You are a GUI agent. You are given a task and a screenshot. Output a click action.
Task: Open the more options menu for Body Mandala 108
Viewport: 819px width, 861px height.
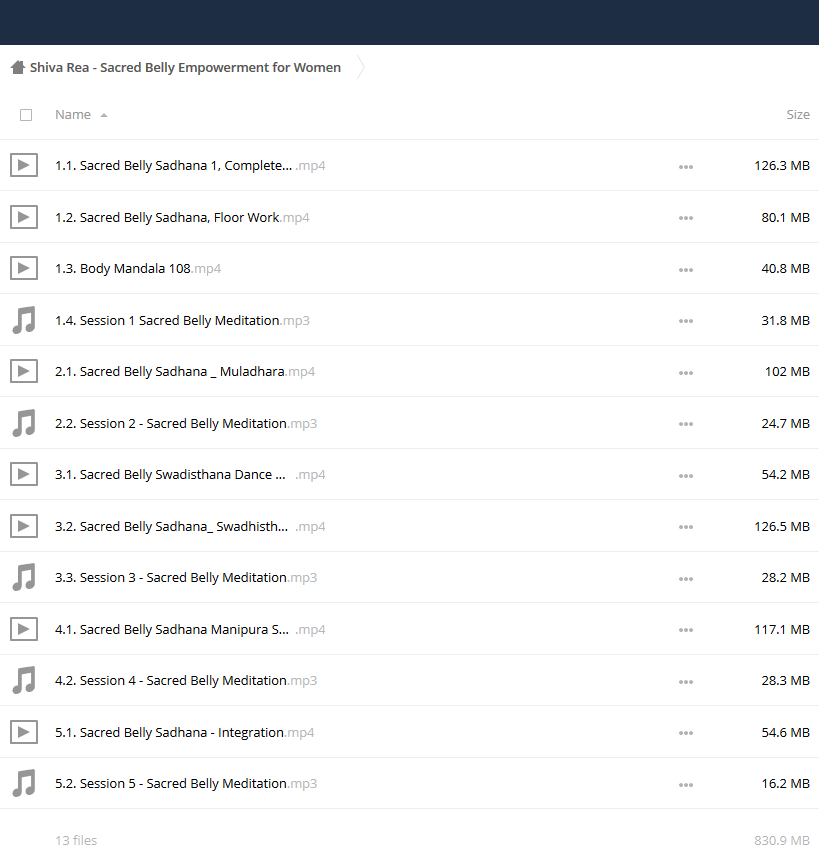(x=686, y=270)
